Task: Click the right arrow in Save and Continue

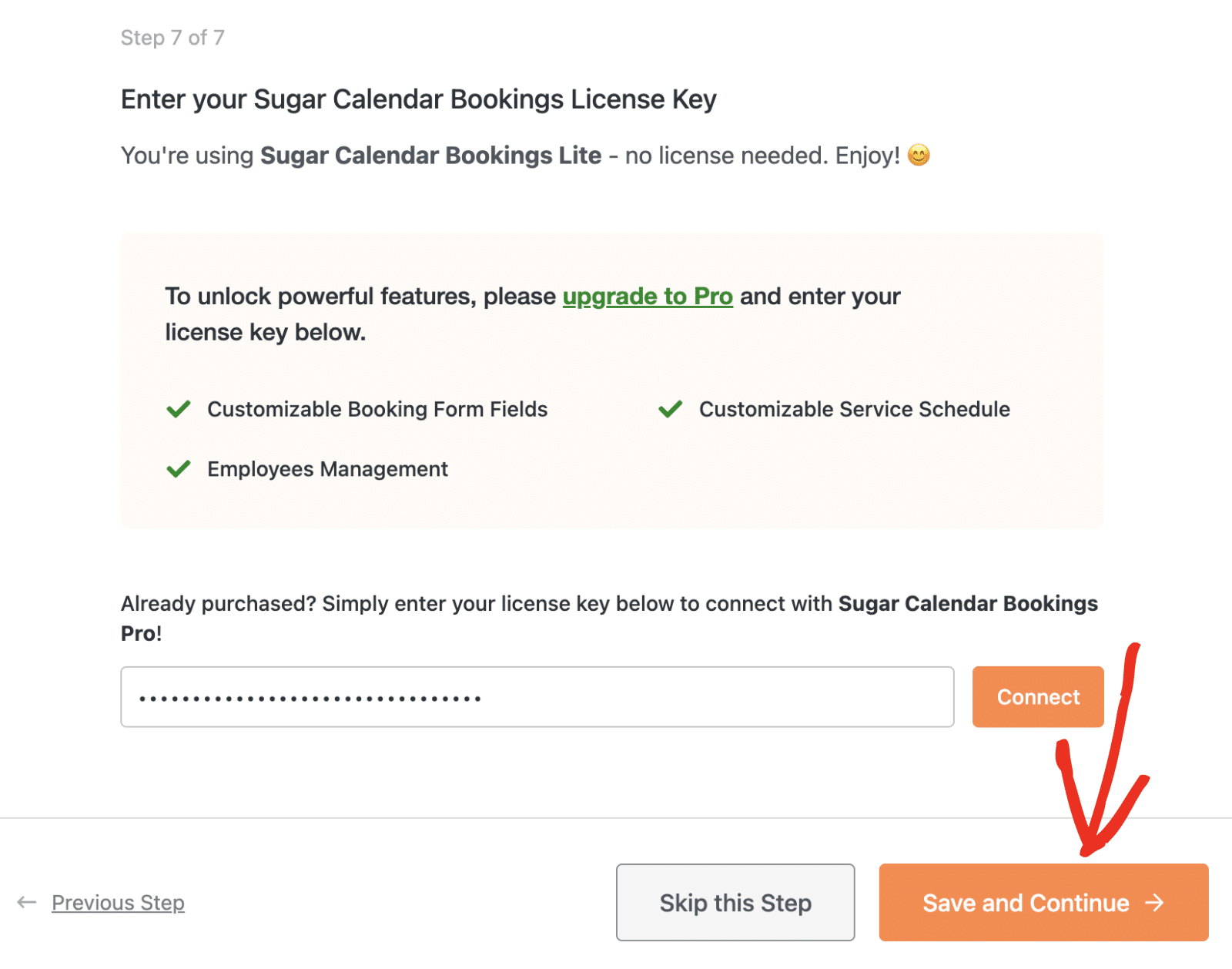Action: [x=1154, y=902]
